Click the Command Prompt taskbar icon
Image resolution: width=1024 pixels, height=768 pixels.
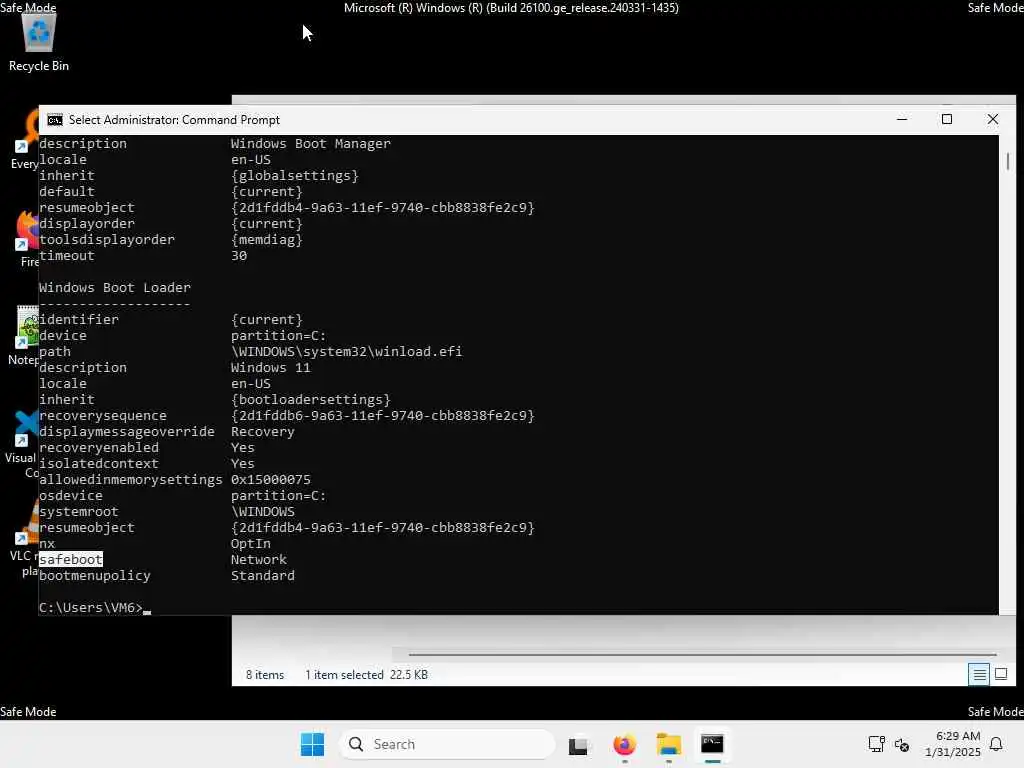tap(712, 744)
